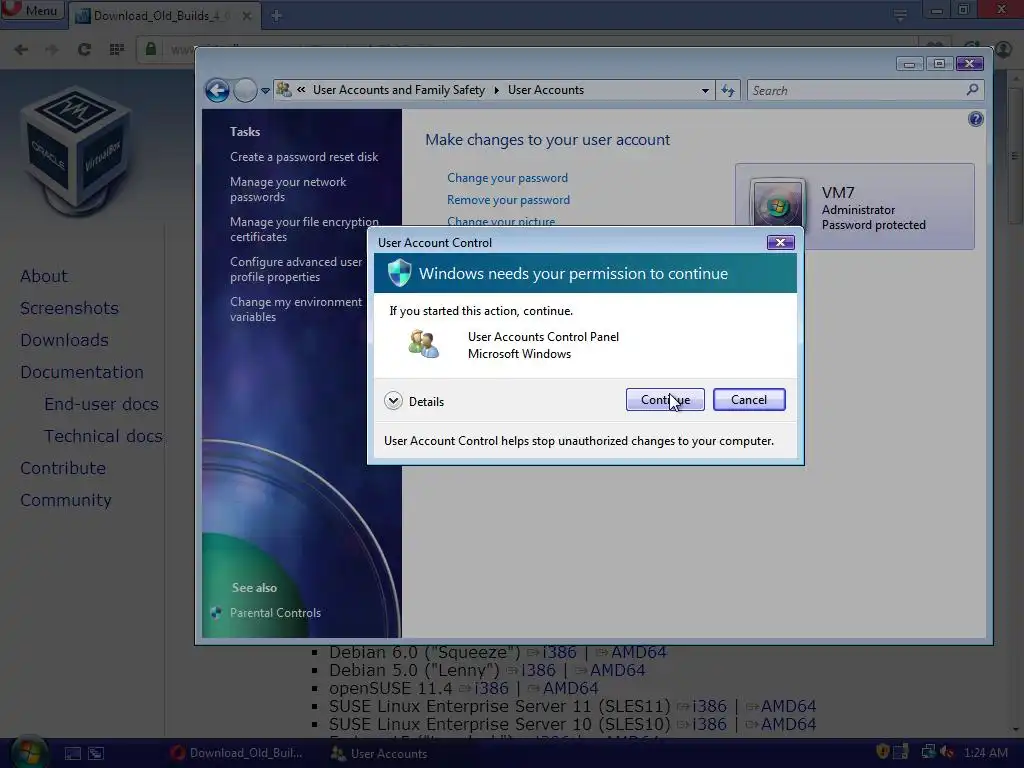Click Show Desktop quick launch icon
1024x768 pixels.
click(x=72, y=754)
